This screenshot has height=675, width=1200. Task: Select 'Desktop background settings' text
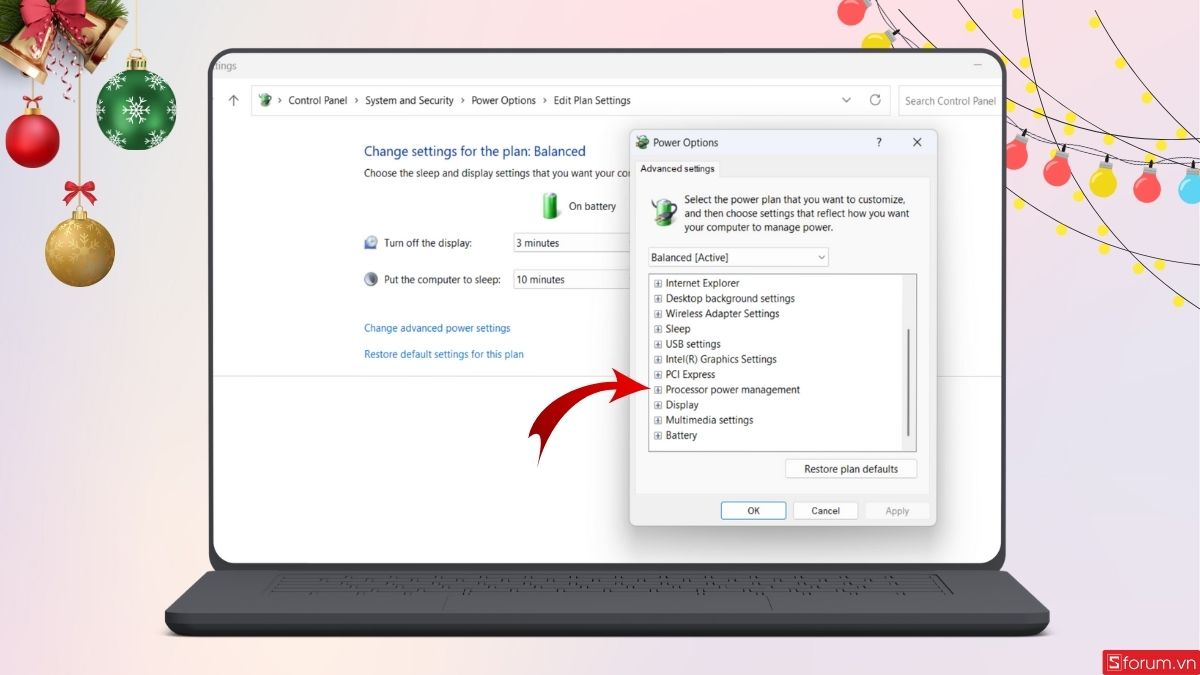[x=730, y=298]
